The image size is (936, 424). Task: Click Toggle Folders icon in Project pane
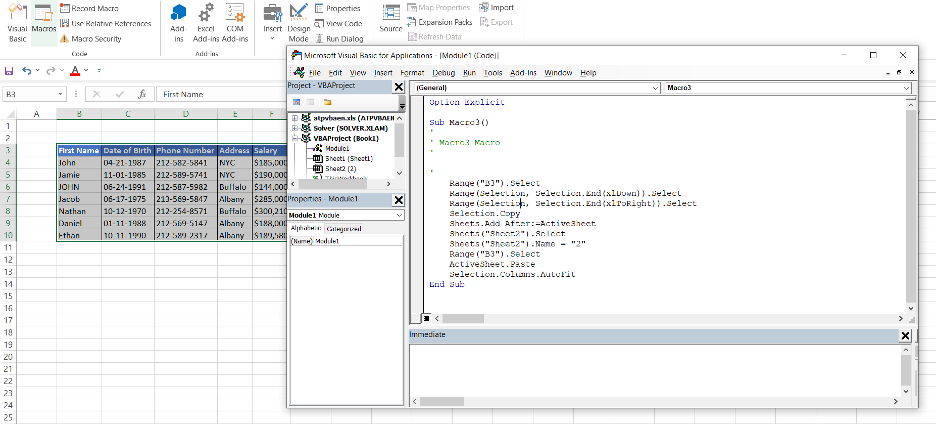[x=327, y=102]
